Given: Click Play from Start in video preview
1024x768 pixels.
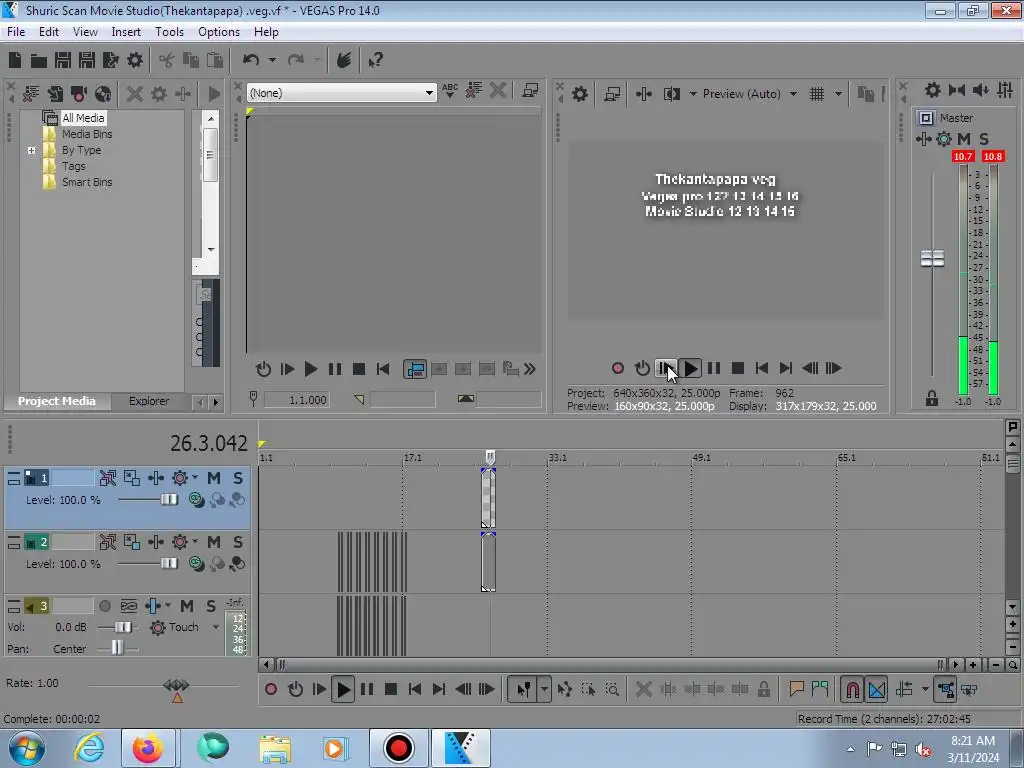Looking at the screenshot, I should click(665, 368).
